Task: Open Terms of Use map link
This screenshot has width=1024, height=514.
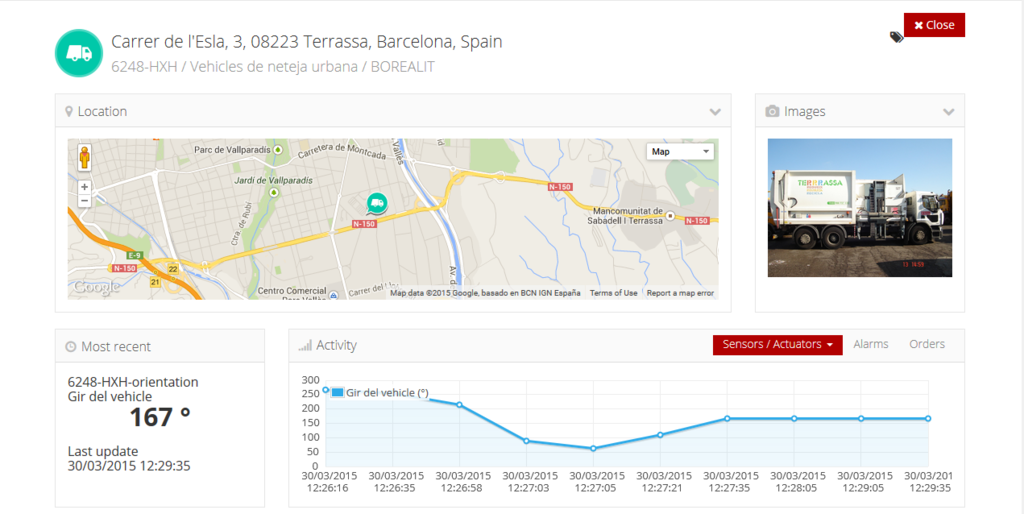Action: coord(613,293)
